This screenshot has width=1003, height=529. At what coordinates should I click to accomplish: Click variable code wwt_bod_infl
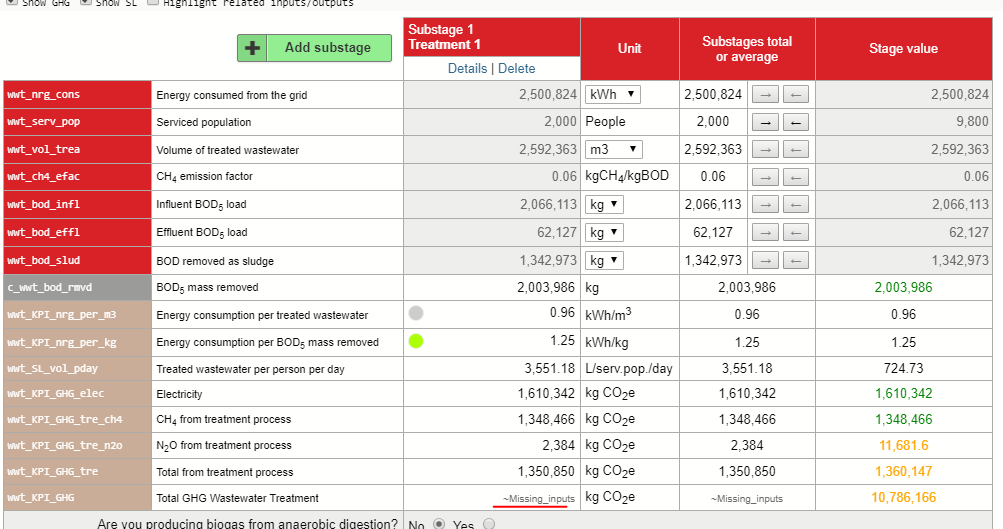click(x=43, y=205)
